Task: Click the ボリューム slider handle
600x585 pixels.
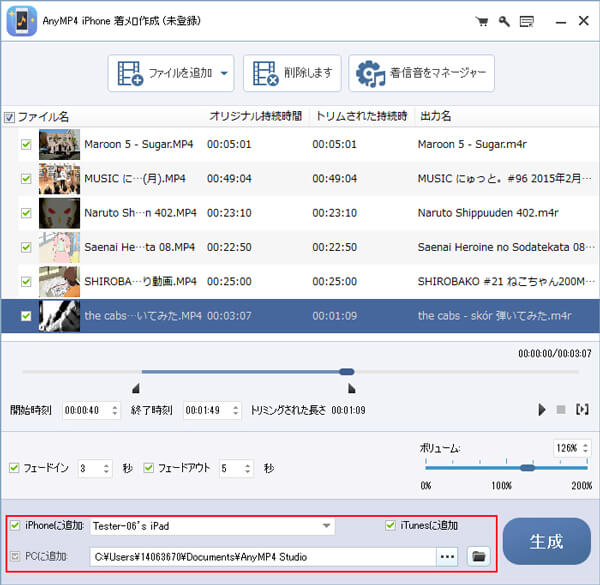Action: click(528, 467)
